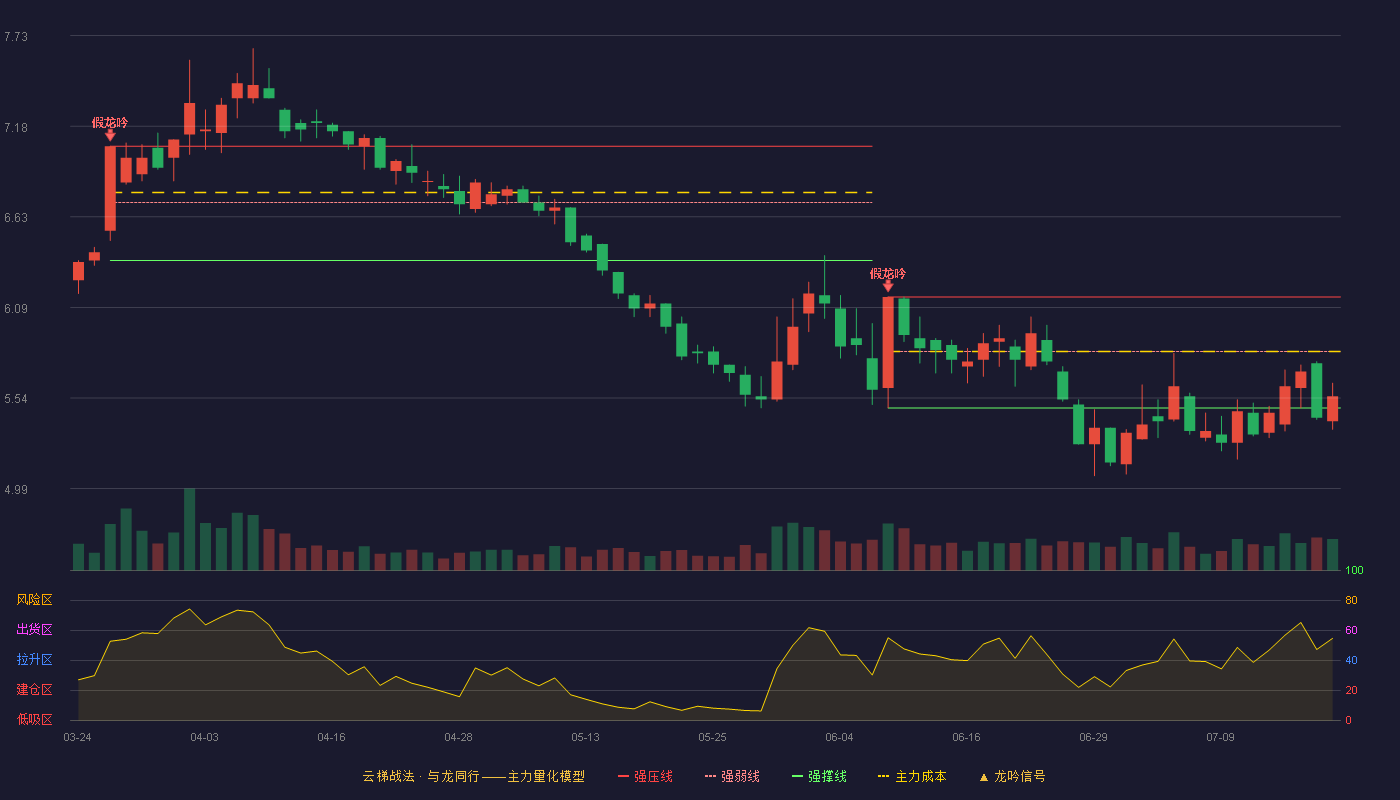This screenshot has width=1400, height=800.
Task: Click the 4.99 price axis label
Action: (x=16, y=490)
